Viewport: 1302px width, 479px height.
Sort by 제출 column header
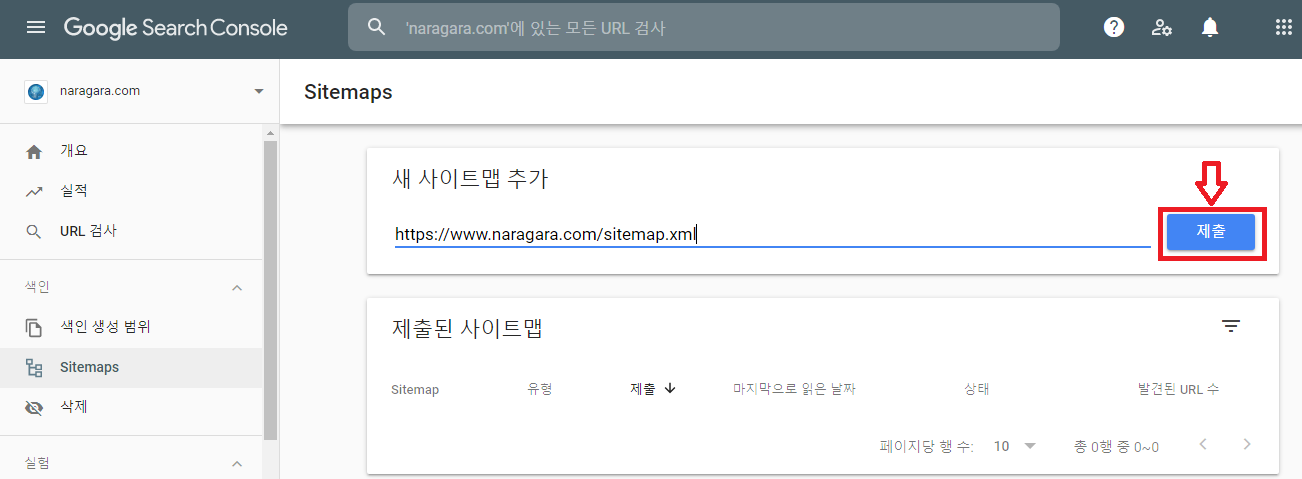642,389
